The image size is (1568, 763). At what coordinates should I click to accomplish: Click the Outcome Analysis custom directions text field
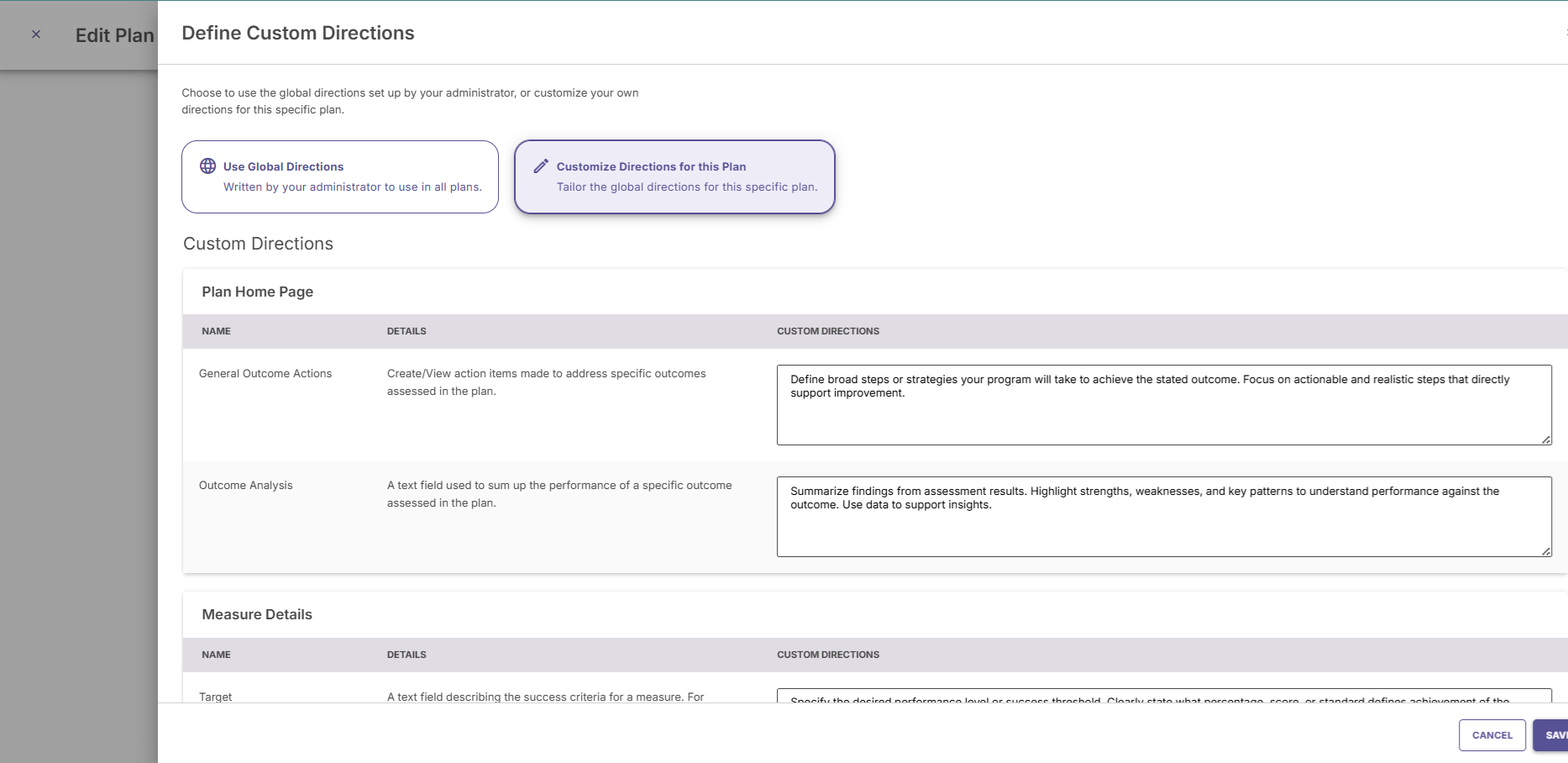(1163, 516)
